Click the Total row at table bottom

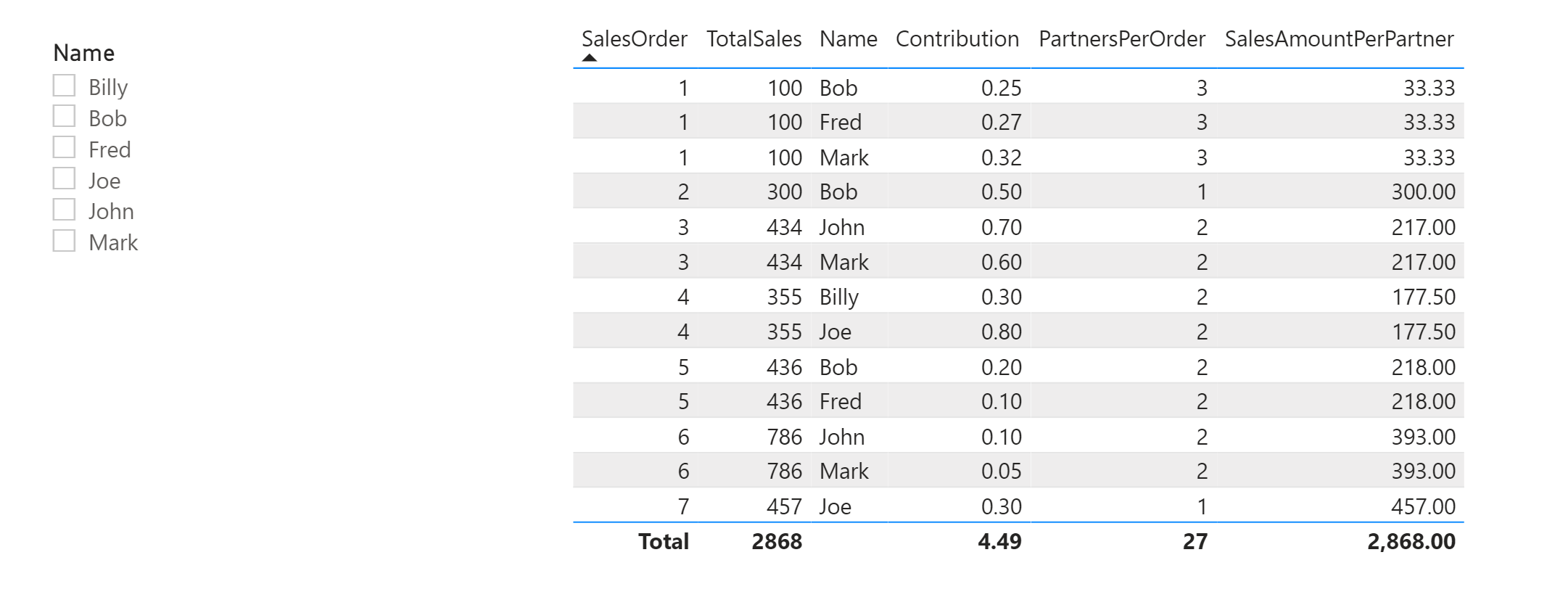coord(1015,541)
